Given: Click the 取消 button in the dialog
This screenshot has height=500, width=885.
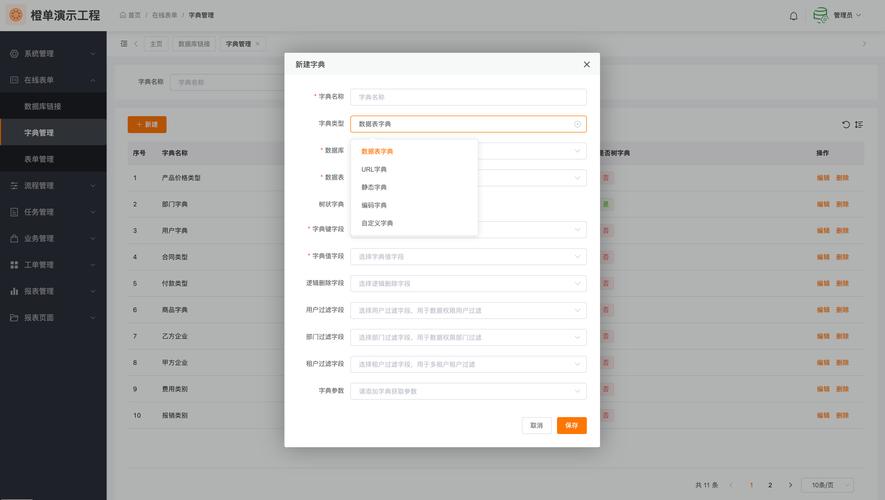Looking at the screenshot, I should tap(536, 426).
